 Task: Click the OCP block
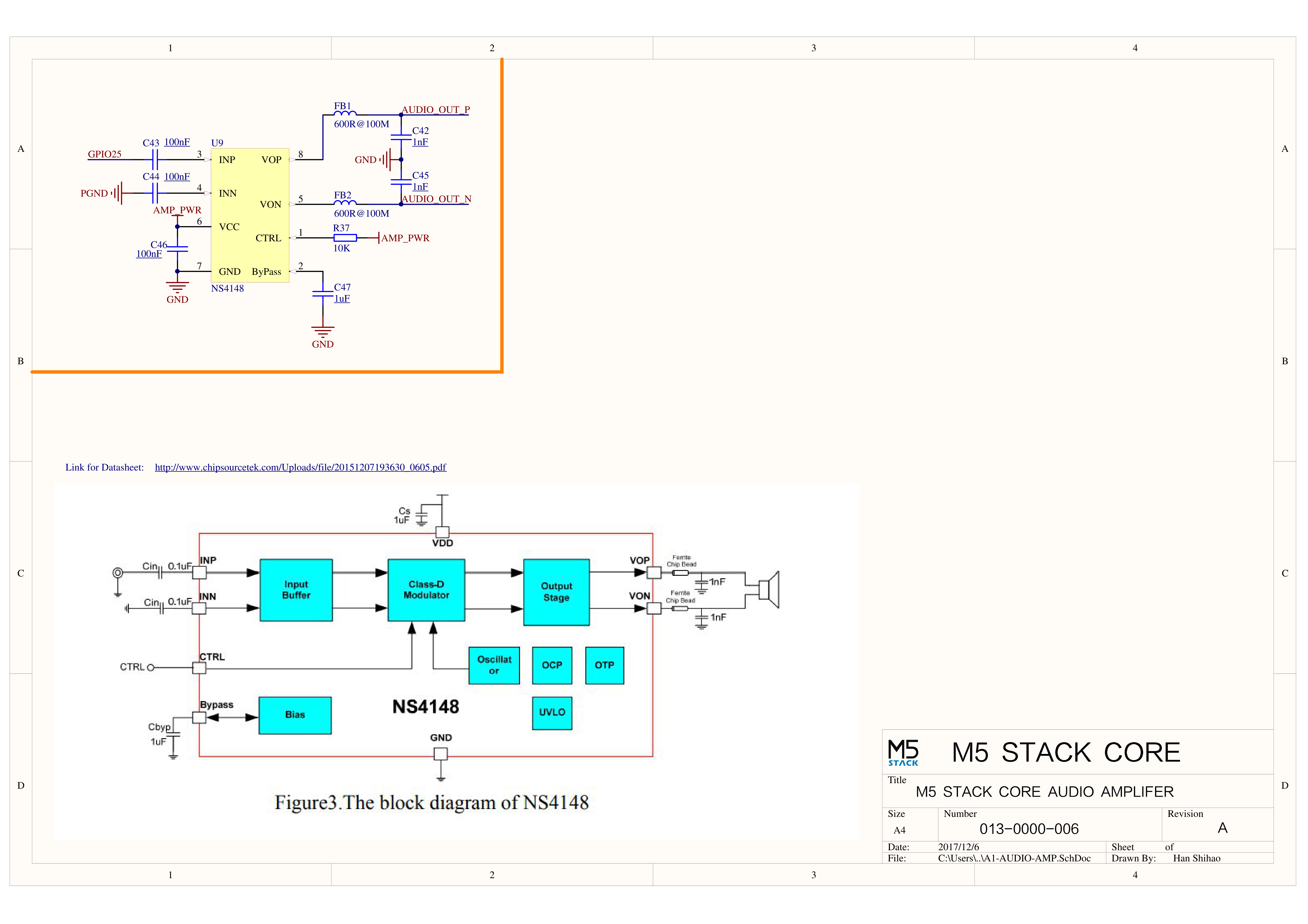pyautogui.click(x=552, y=665)
